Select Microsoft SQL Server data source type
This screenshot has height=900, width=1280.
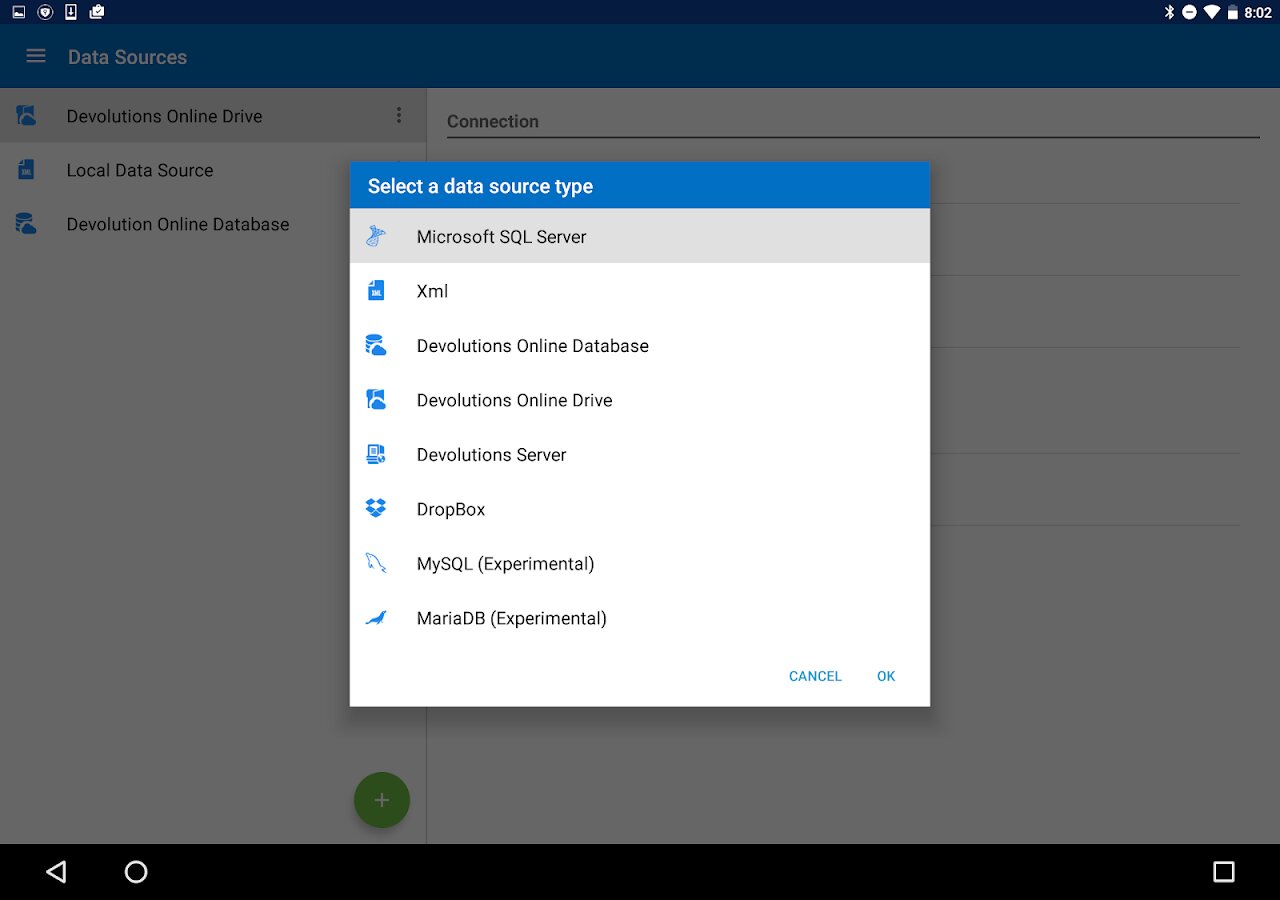(x=640, y=237)
